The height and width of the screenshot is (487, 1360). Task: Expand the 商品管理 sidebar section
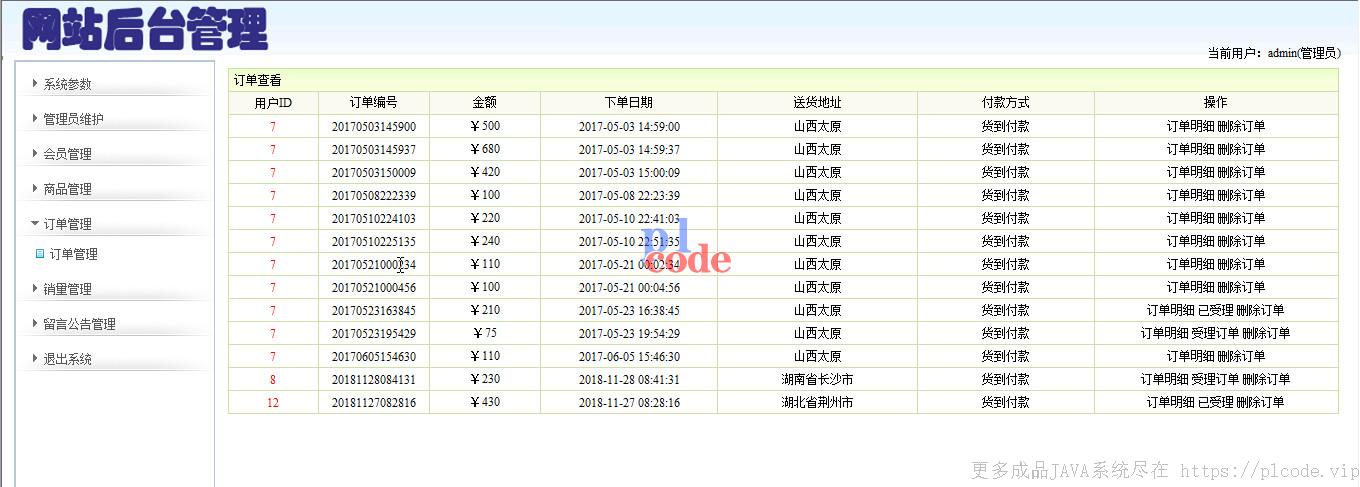[67, 189]
